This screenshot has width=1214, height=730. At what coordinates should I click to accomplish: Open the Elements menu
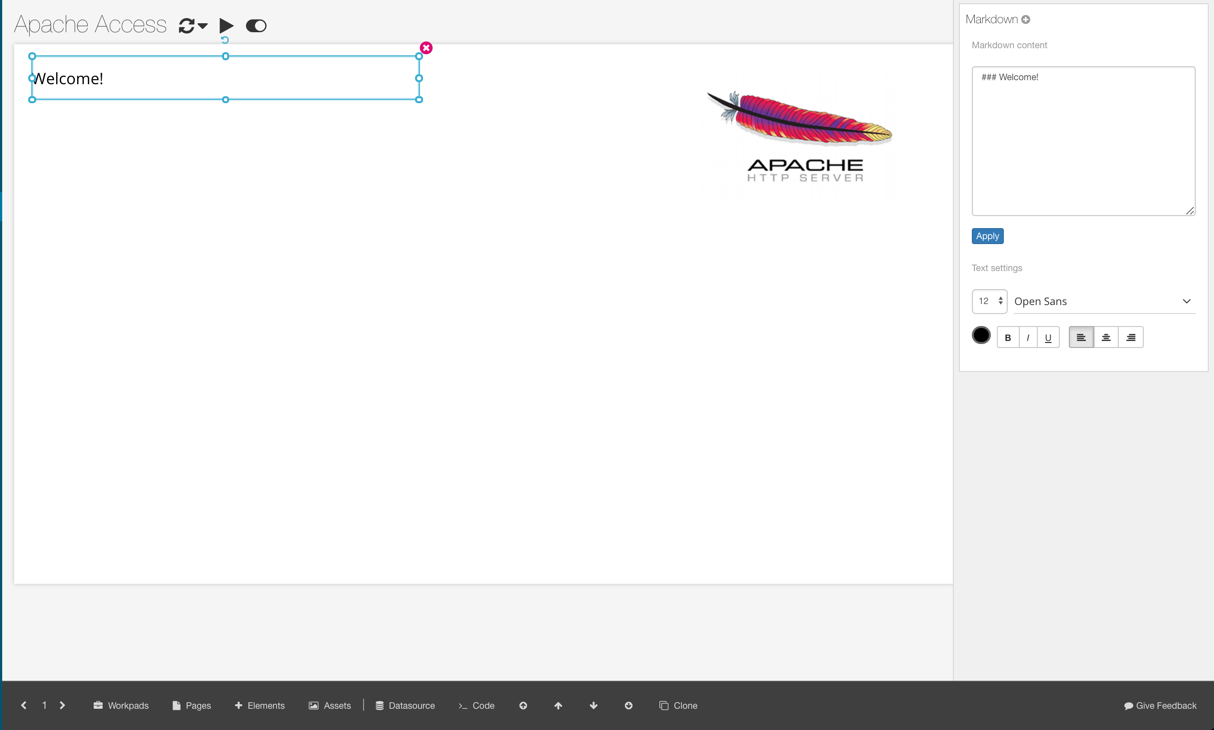pyautogui.click(x=260, y=706)
